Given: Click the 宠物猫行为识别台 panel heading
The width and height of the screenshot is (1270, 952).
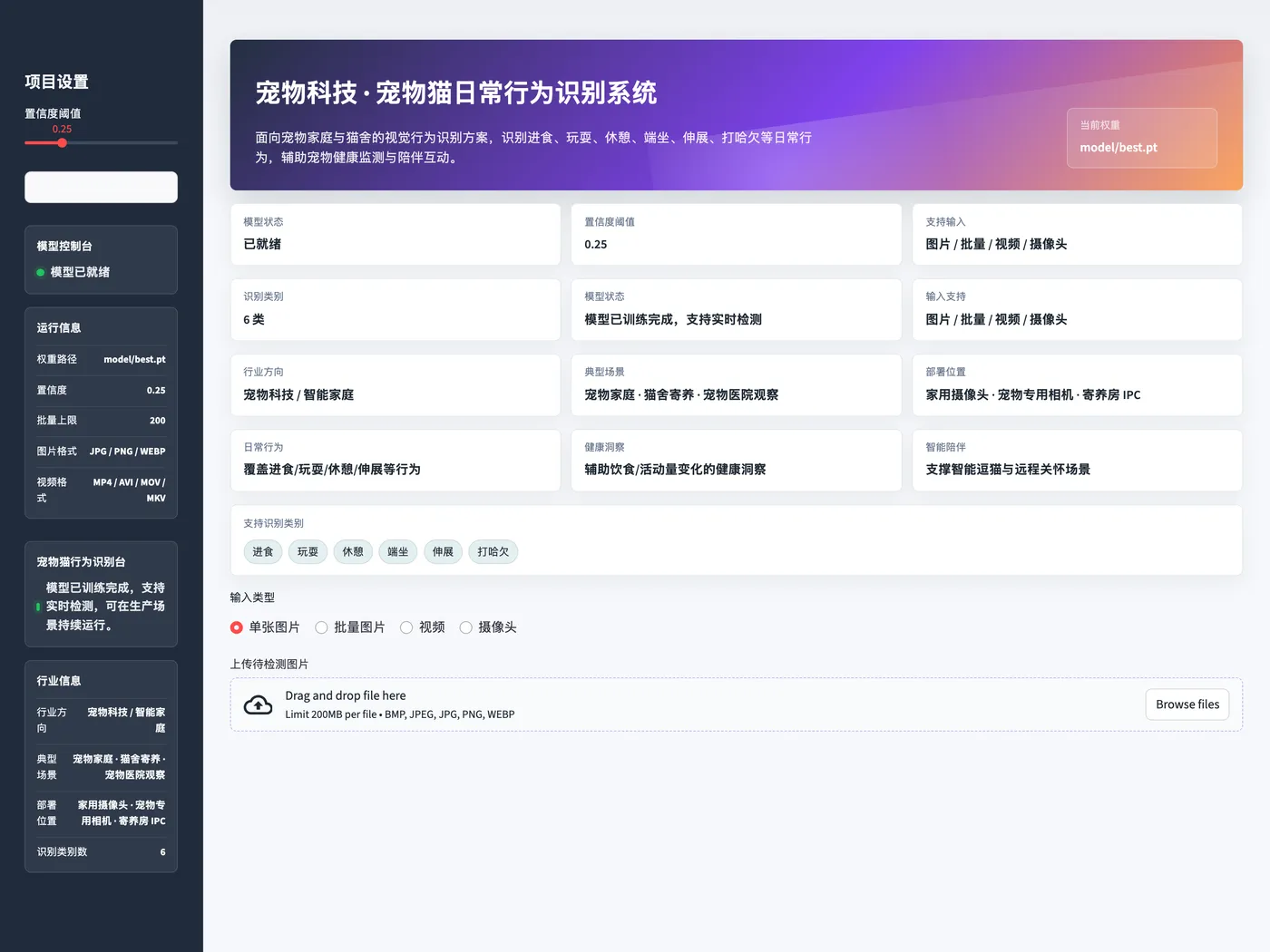Looking at the screenshot, I should coord(81,562).
